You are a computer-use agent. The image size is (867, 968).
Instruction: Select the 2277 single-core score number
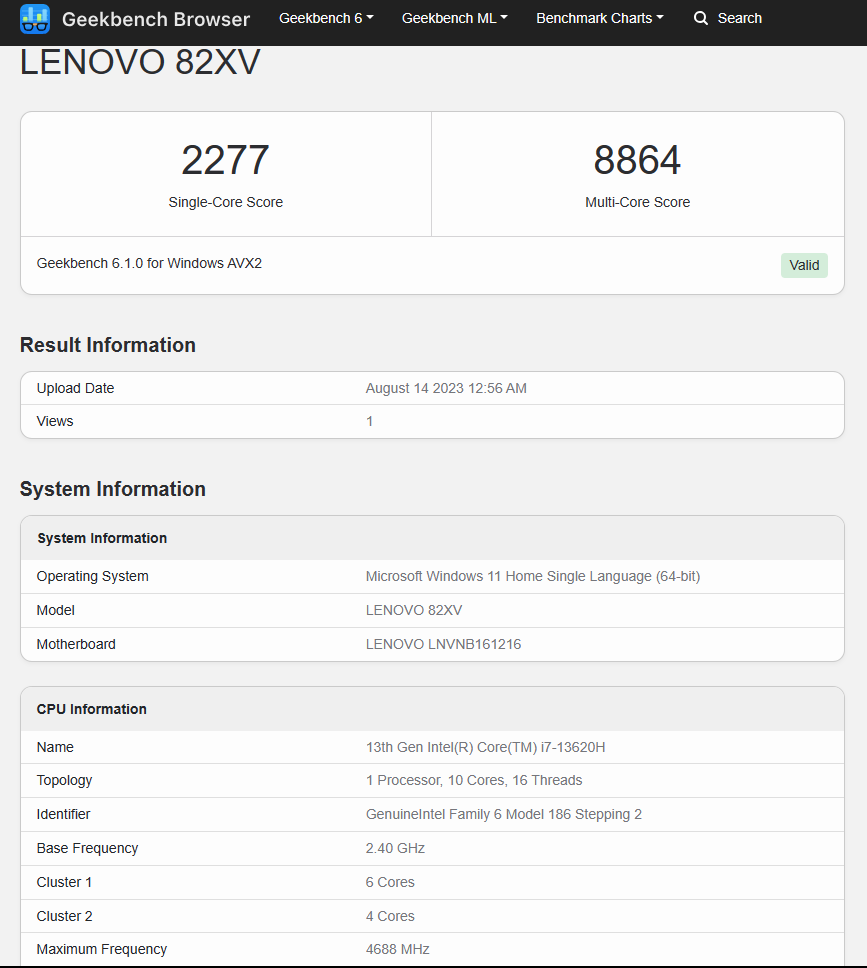tap(225, 160)
